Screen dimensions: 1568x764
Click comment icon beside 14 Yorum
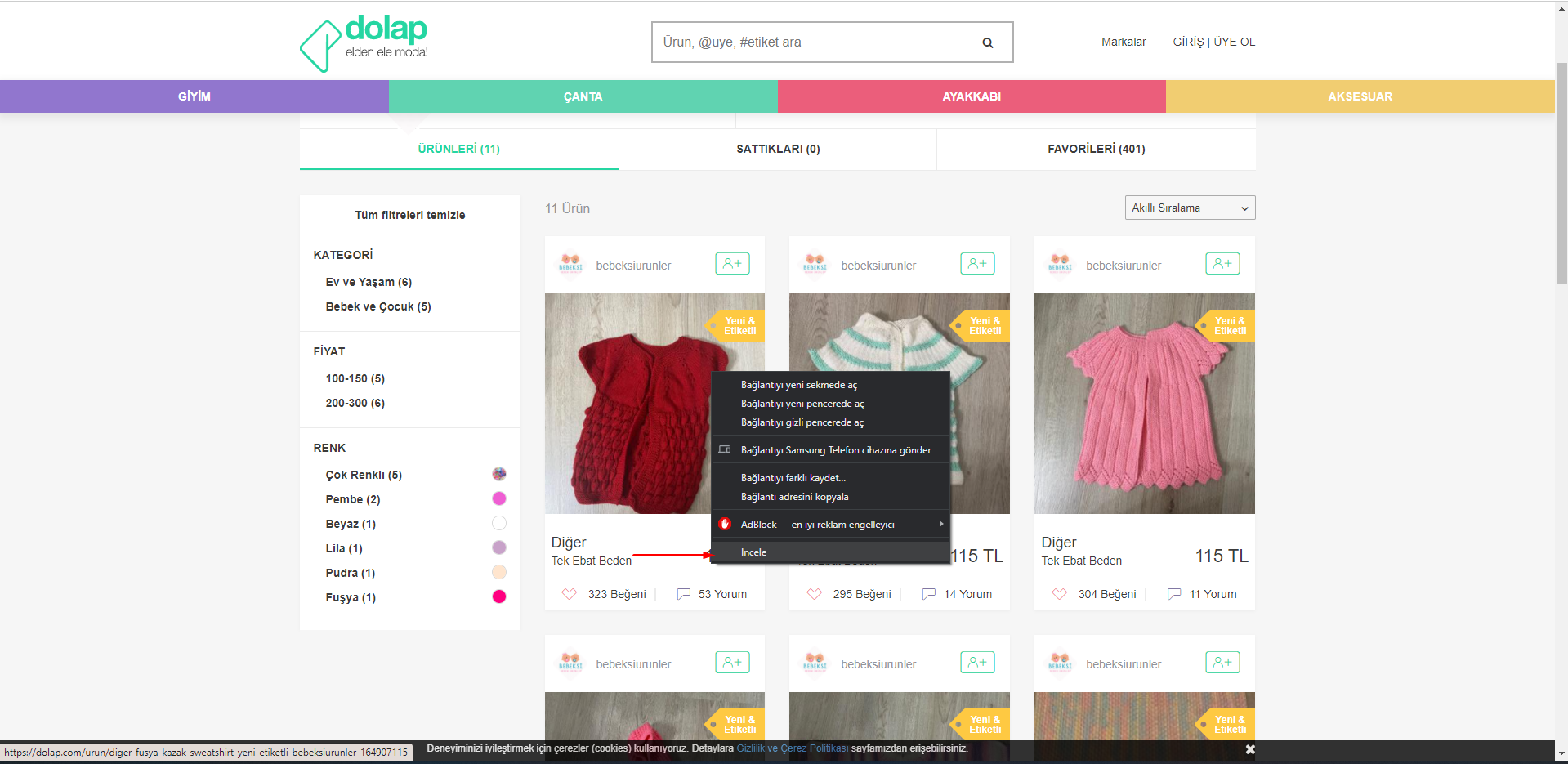pos(929,594)
